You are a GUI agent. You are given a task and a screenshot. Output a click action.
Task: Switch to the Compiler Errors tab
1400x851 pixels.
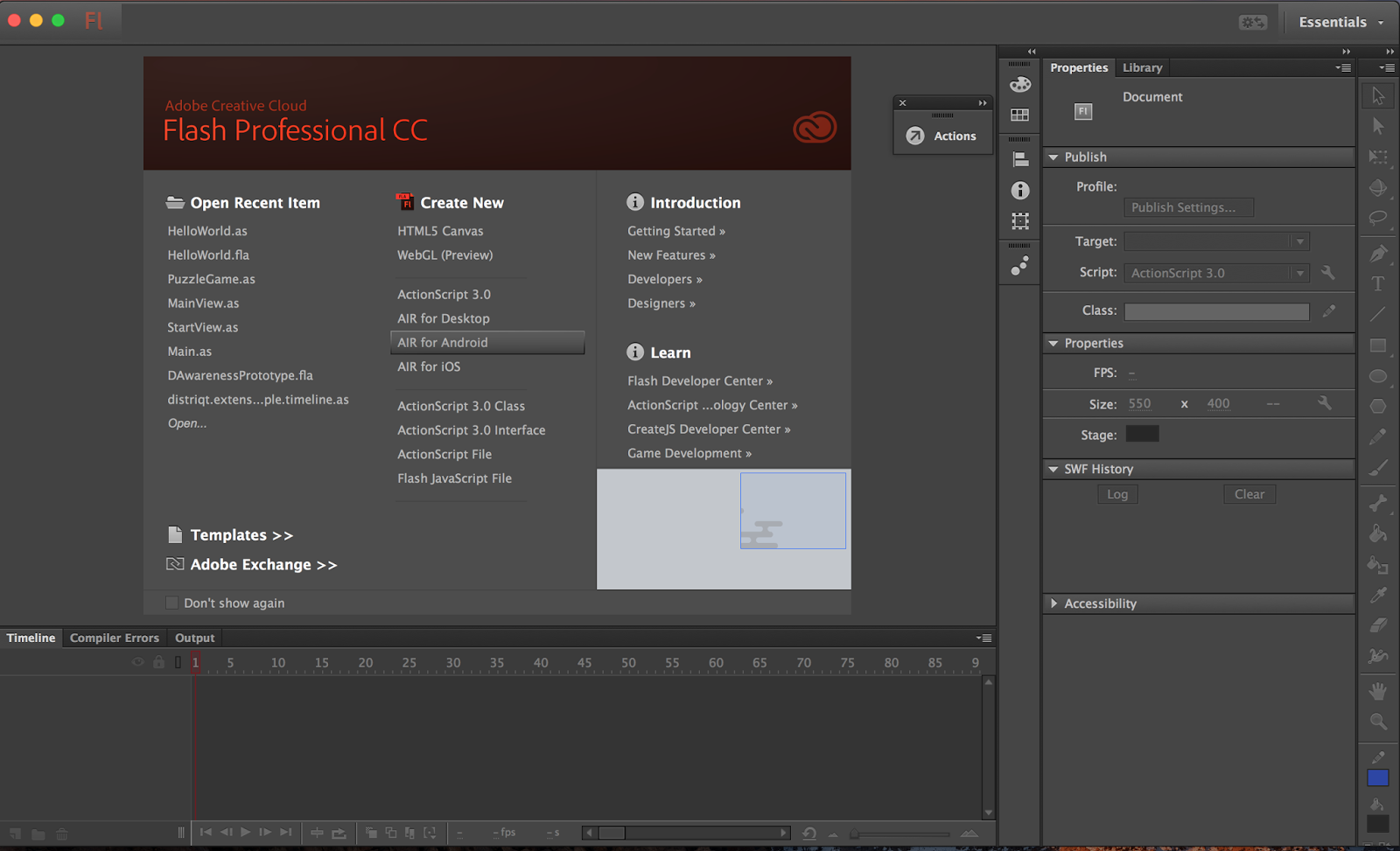coord(114,638)
